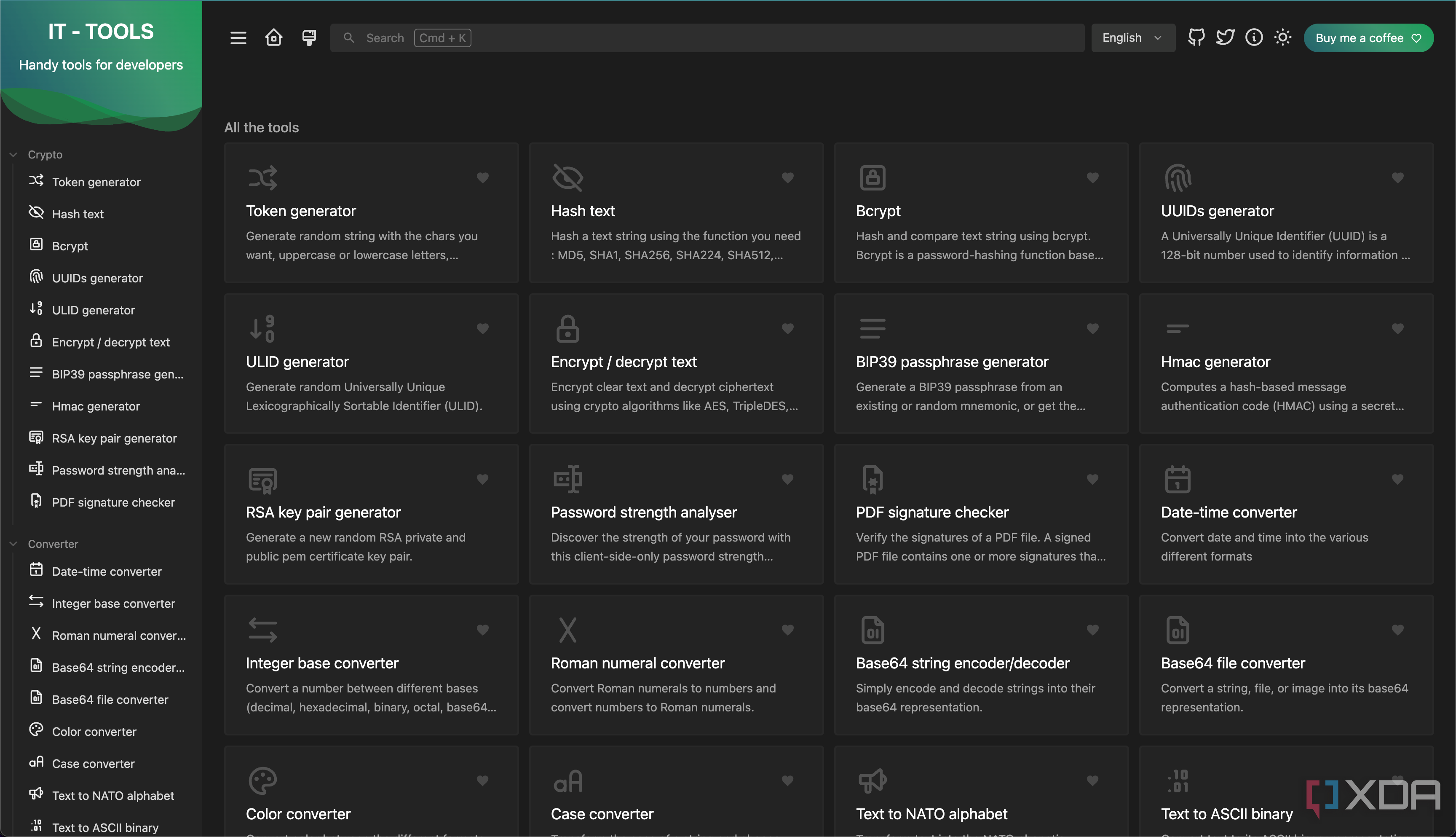The height and width of the screenshot is (837, 1456).
Task: Click the palette icon on Color converter card
Action: pyautogui.click(x=262, y=781)
